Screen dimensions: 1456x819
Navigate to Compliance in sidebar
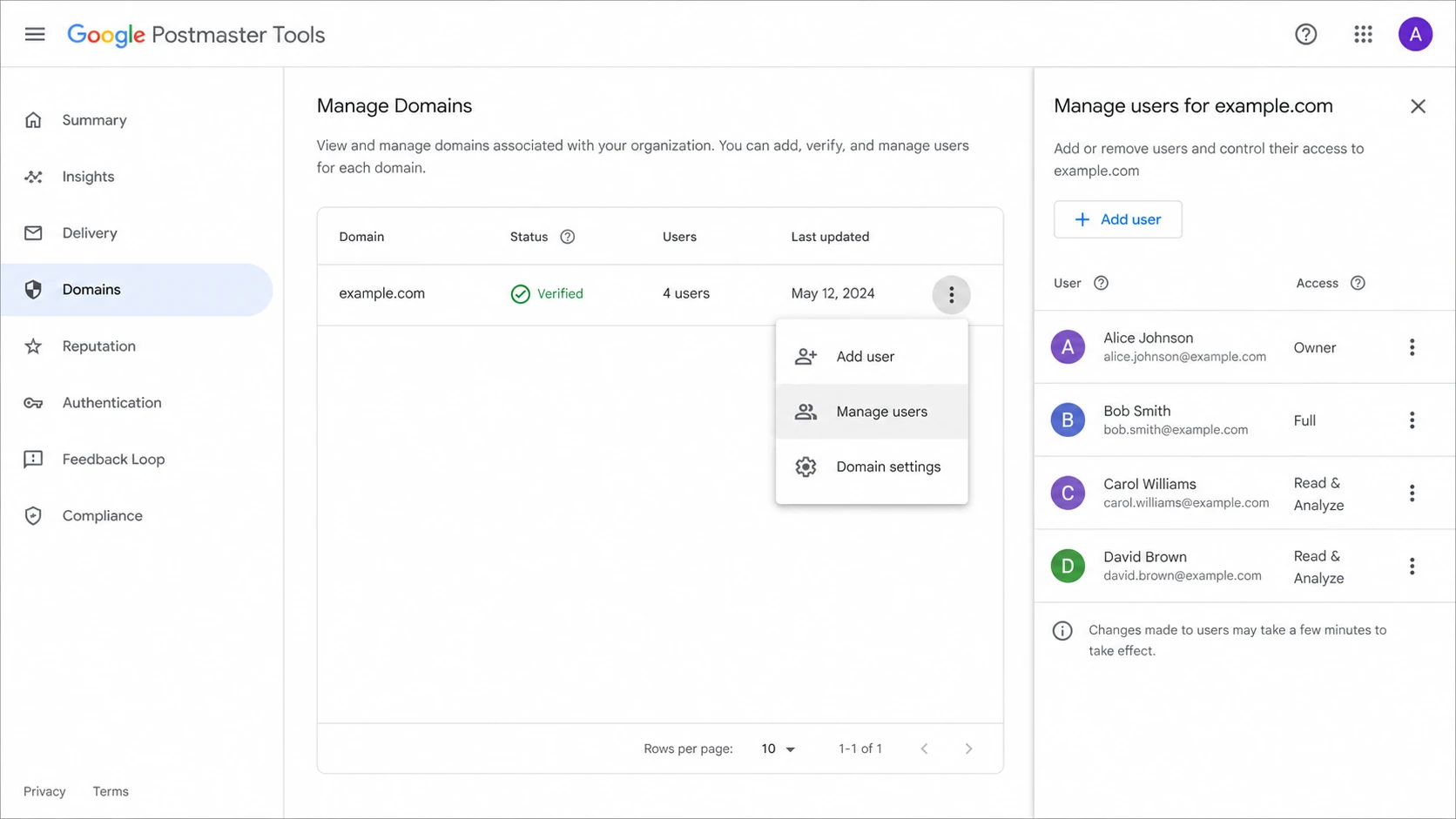tap(137, 516)
